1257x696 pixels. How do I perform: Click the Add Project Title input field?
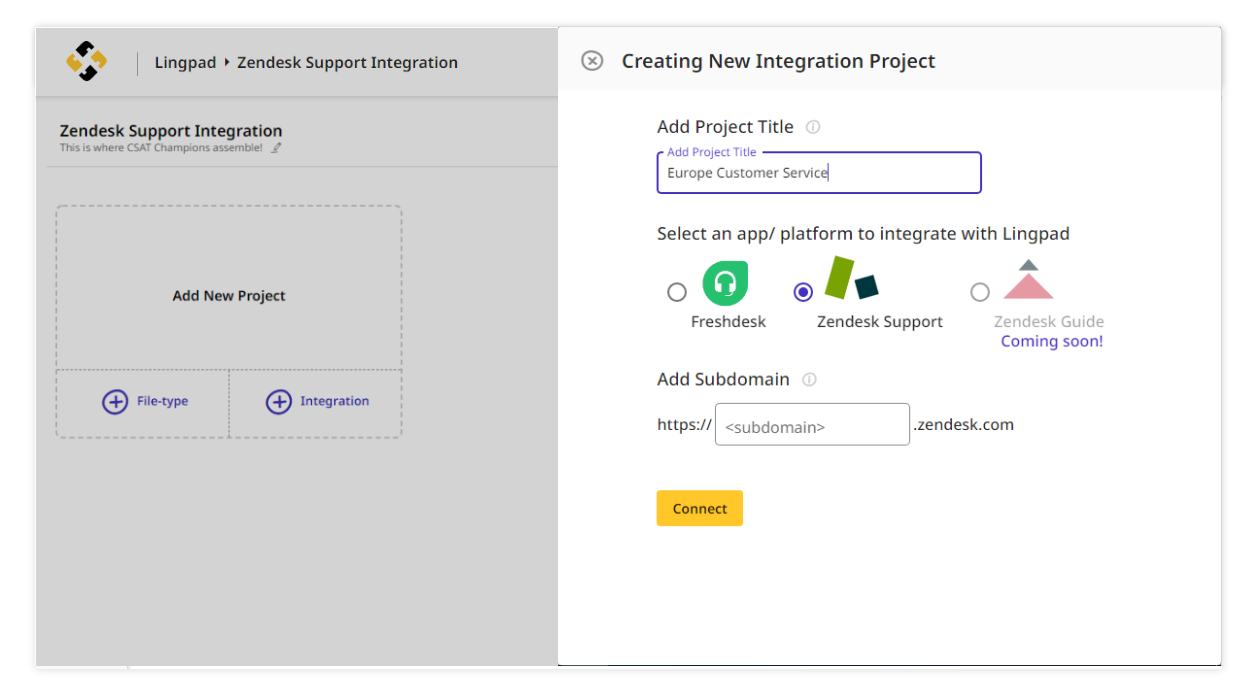(x=819, y=172)
